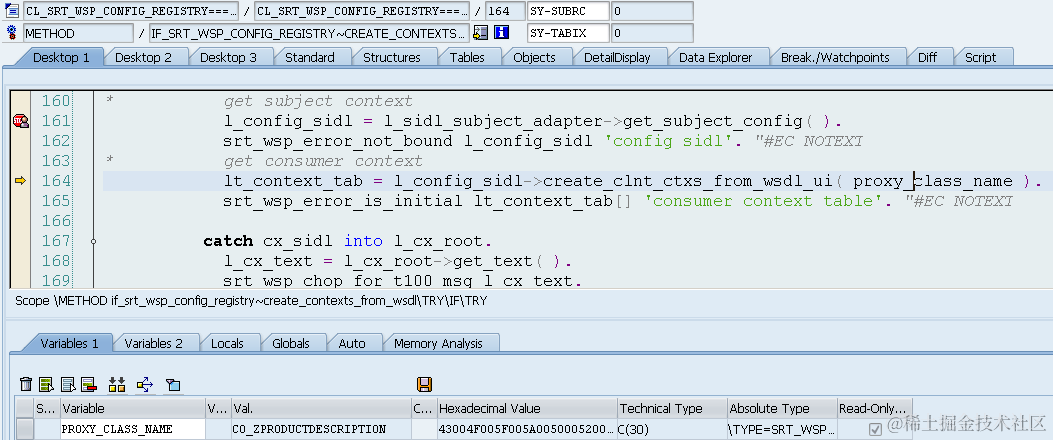
Task: Click the table select-all corner cell
Action: [x=24, y=408]
